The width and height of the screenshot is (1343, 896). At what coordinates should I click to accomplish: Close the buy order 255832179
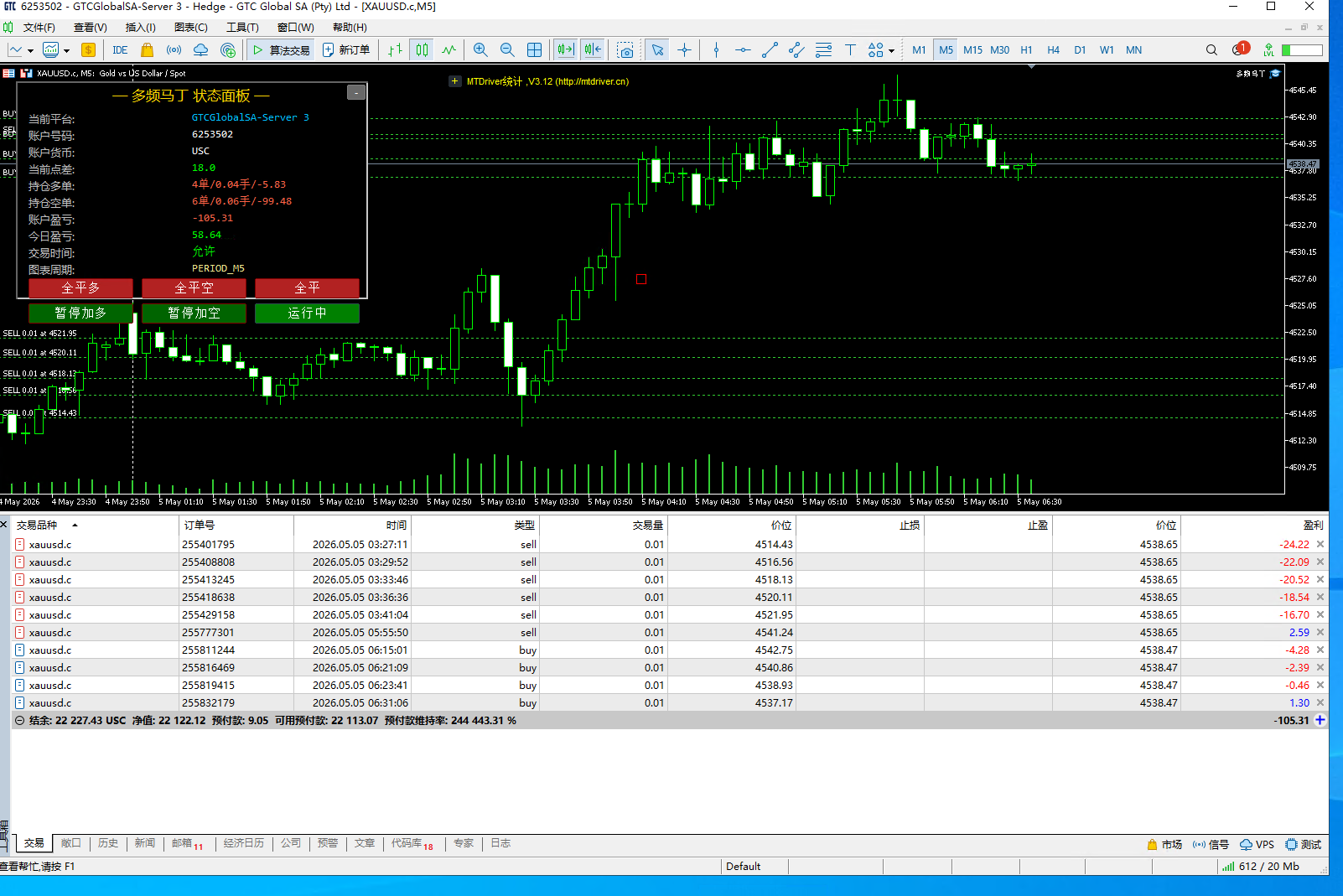1320,702
